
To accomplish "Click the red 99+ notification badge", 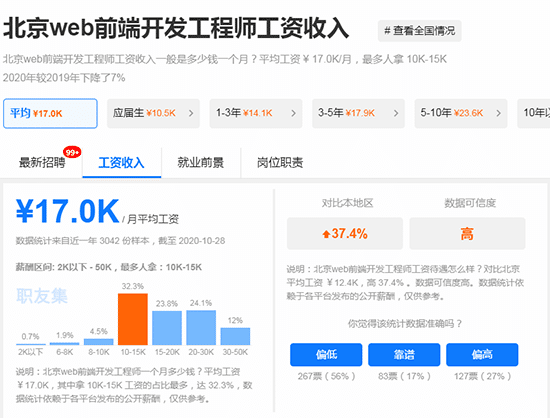I will [x=72, y=153].
